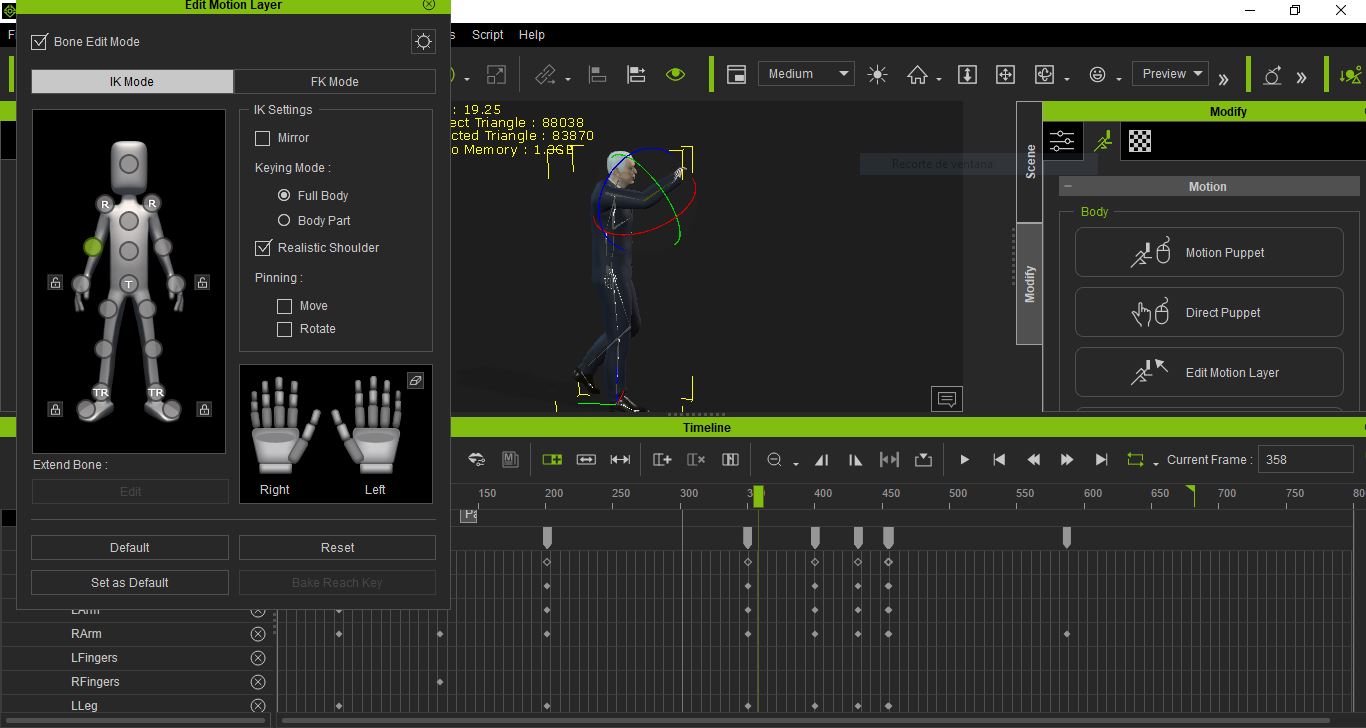The width and height of the screenshot is (1366, 728).
Task: Click the zoom out magnifier in Timeline
Action: click(x=774, y=459)
